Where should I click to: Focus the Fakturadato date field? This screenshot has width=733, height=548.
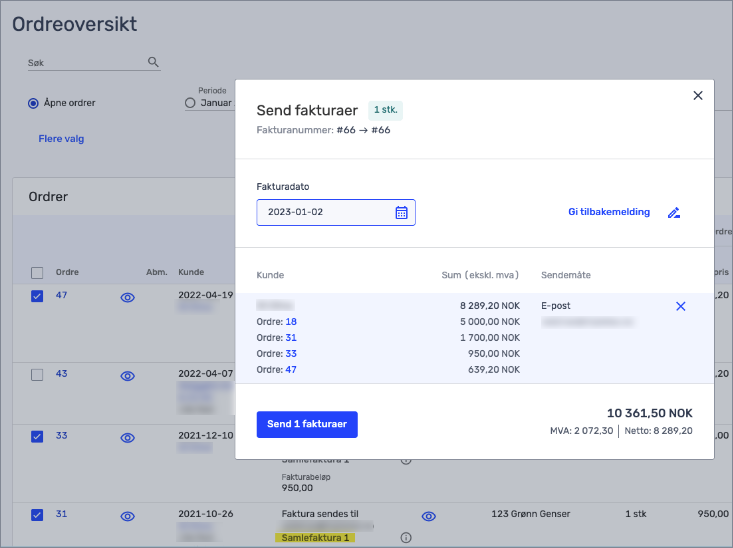(x=336, y=212)
